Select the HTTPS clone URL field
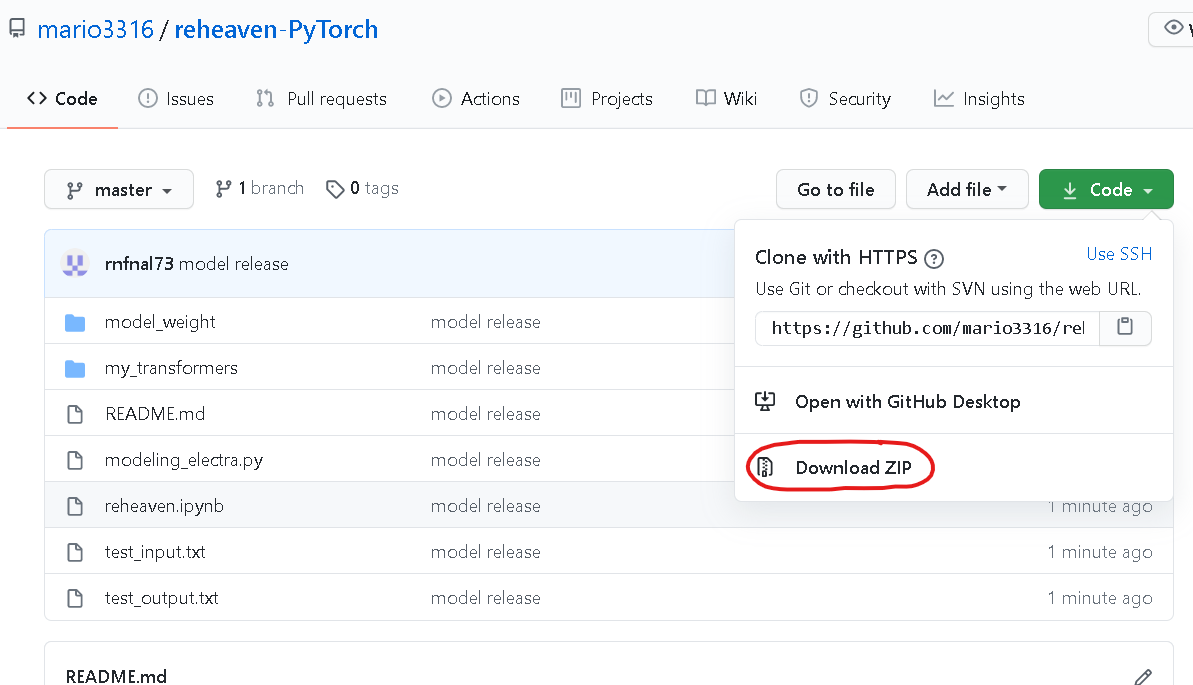This screenshot has width=1193, height=685. pos(927,328)
